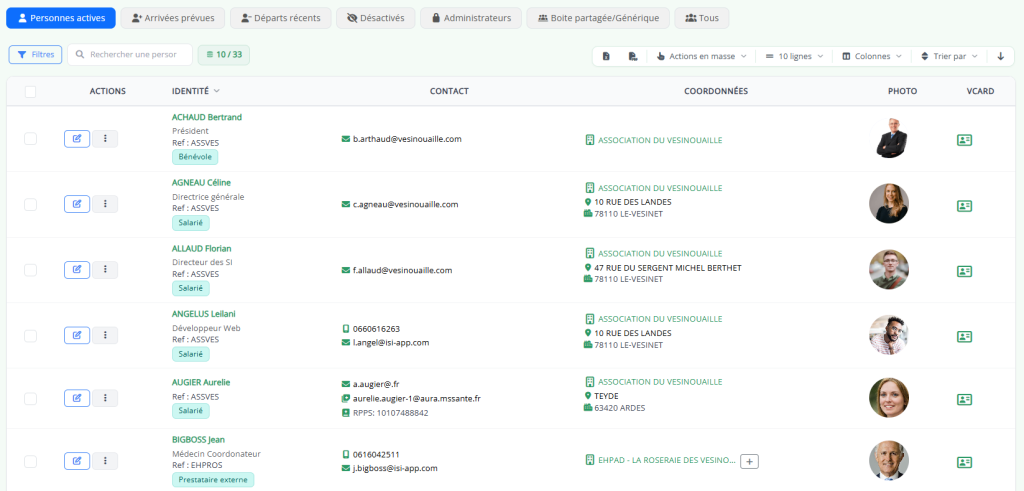Open the Trier par dropdown
The width and height of the screenshot is (1024, 491).
click(949, 56)
